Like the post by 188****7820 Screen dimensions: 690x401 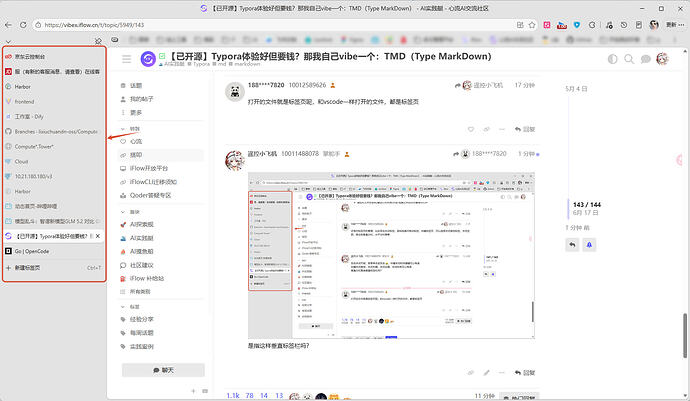[x=471, y=129]
